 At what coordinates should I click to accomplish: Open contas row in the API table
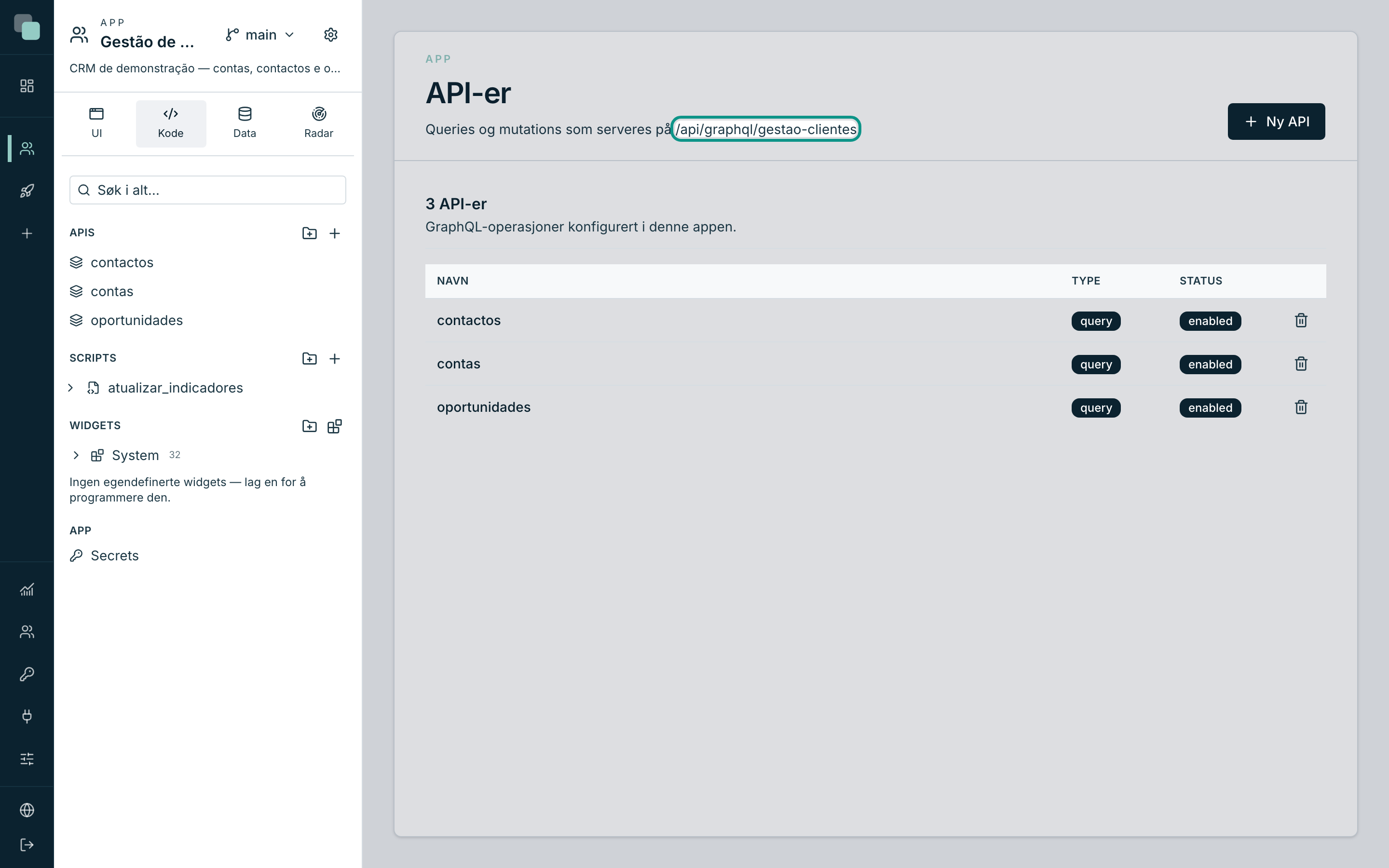(875, 364)
